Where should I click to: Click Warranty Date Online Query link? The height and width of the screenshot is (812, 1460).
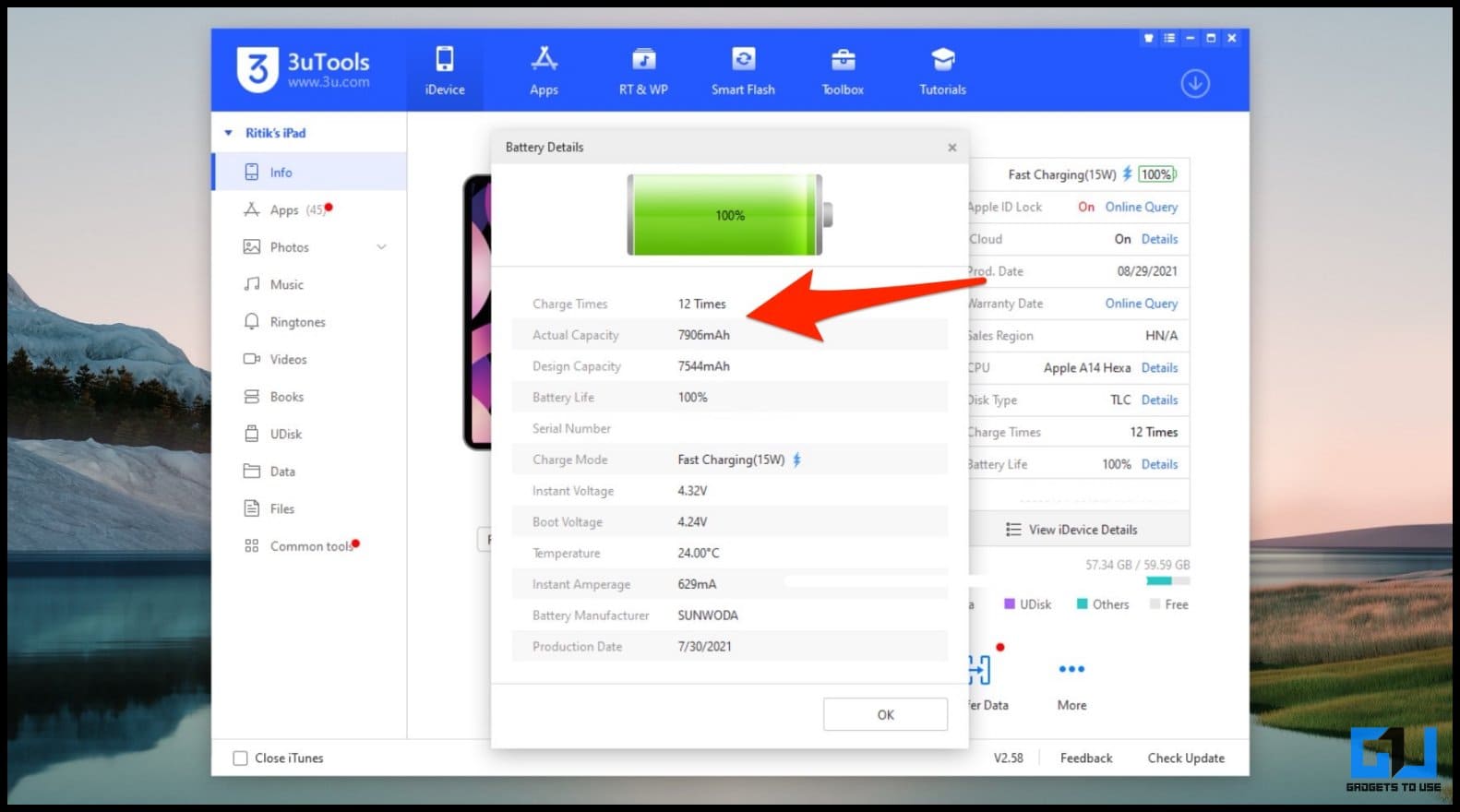[x=1142, y=304]
